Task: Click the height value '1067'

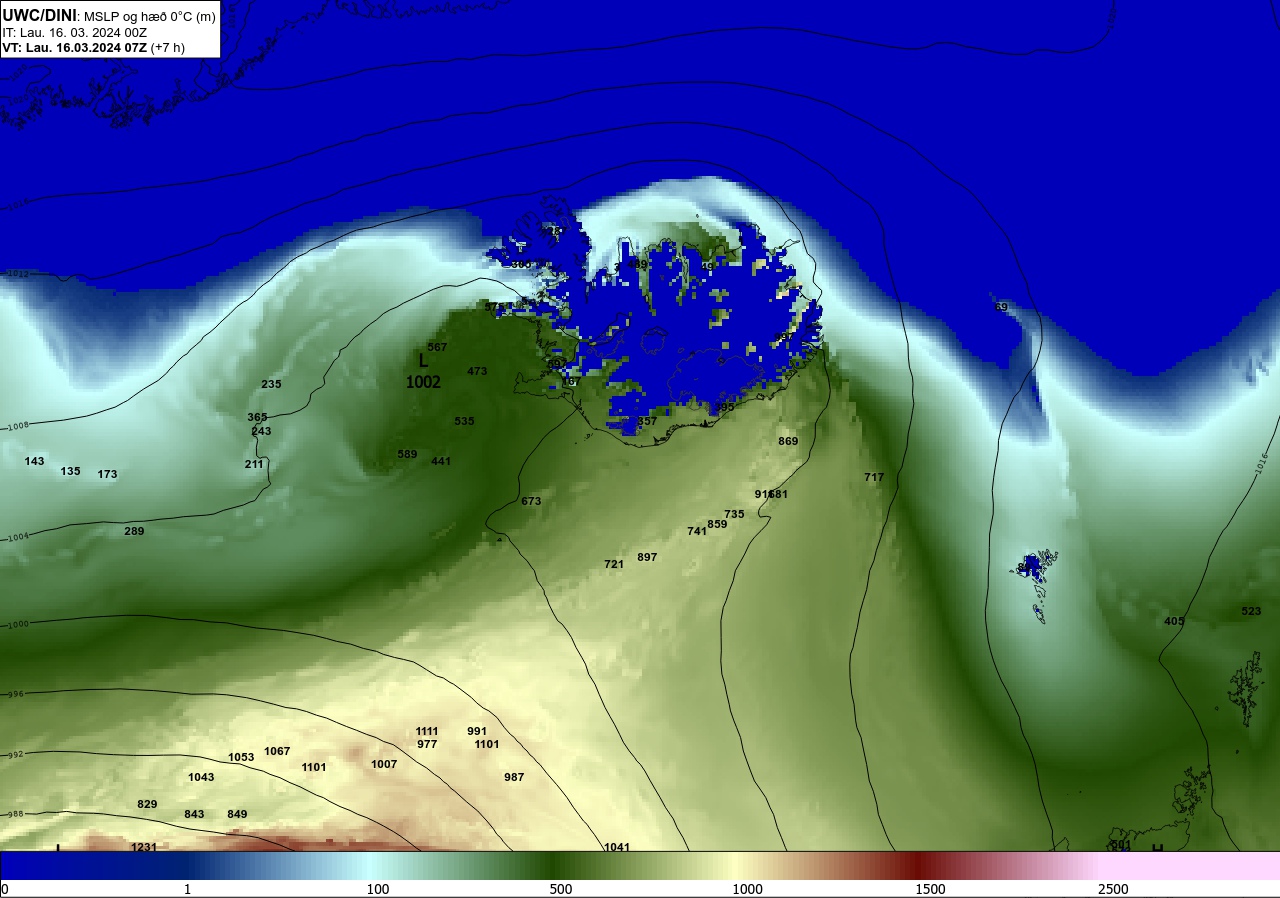Action: coord(277,751)
